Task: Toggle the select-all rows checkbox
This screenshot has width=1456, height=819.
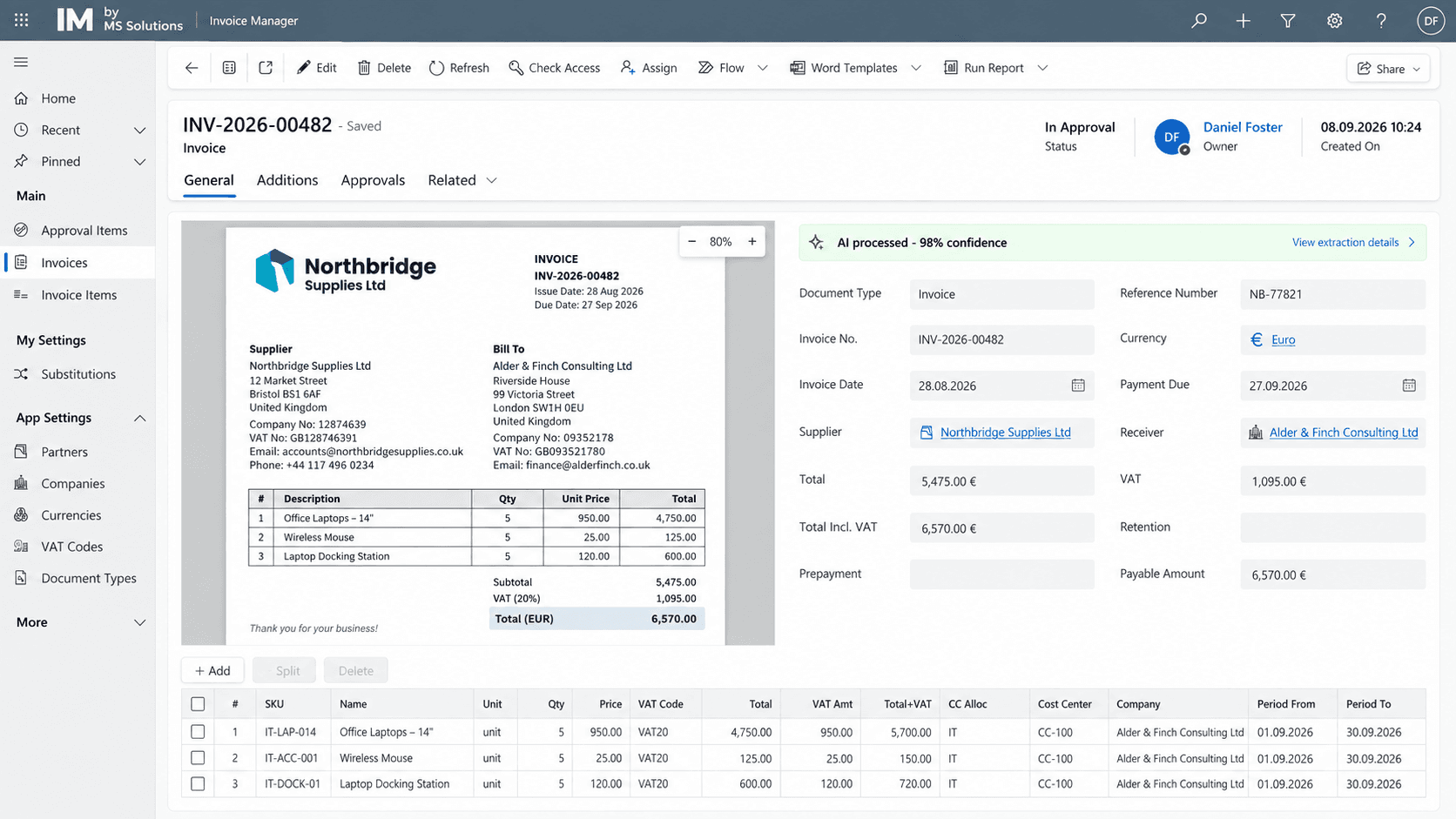Action: [x=198, y=703]
